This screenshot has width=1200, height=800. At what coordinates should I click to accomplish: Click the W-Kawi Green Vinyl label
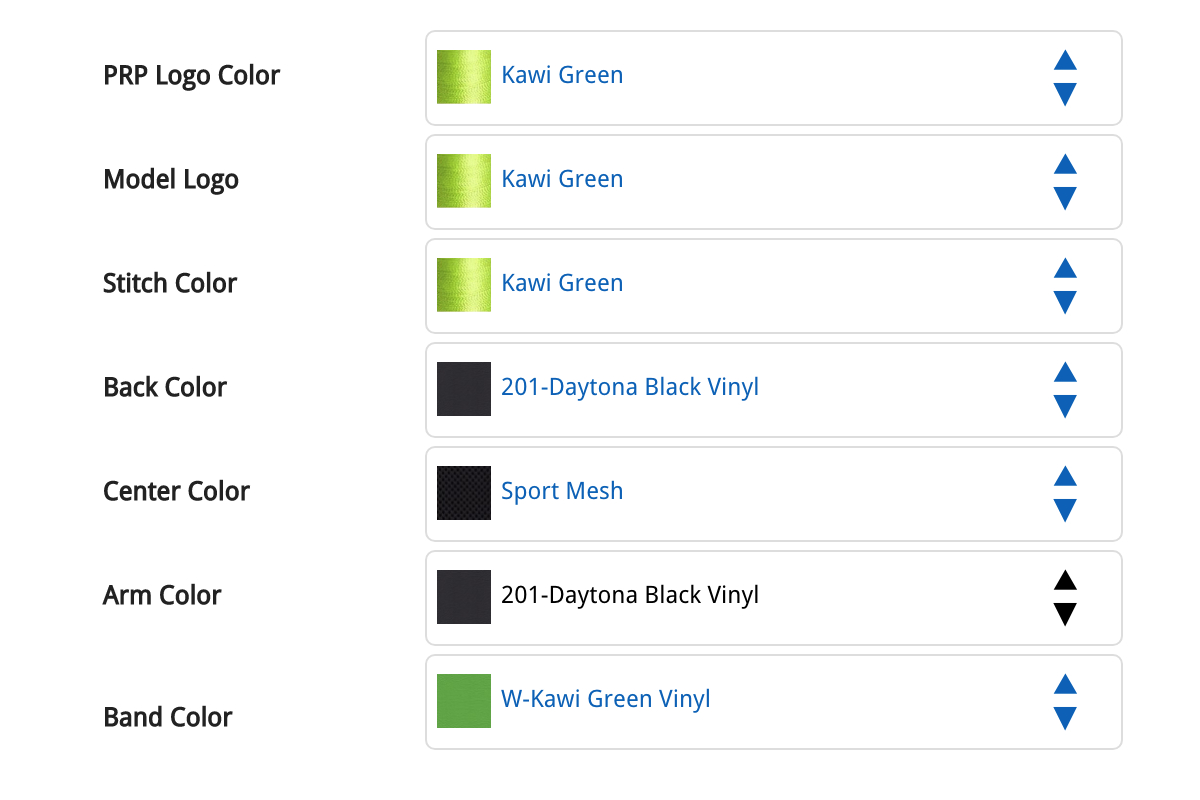[x=606, y=698]
